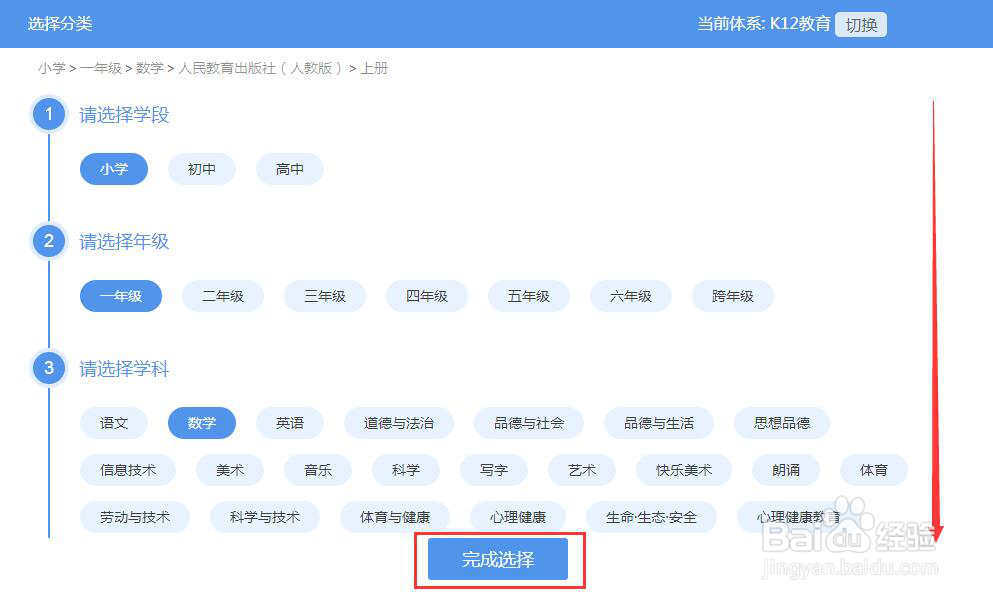Screen dimensions: 993x602
Task: Select the 科学 subject pill
Action: tap(406, 470)
